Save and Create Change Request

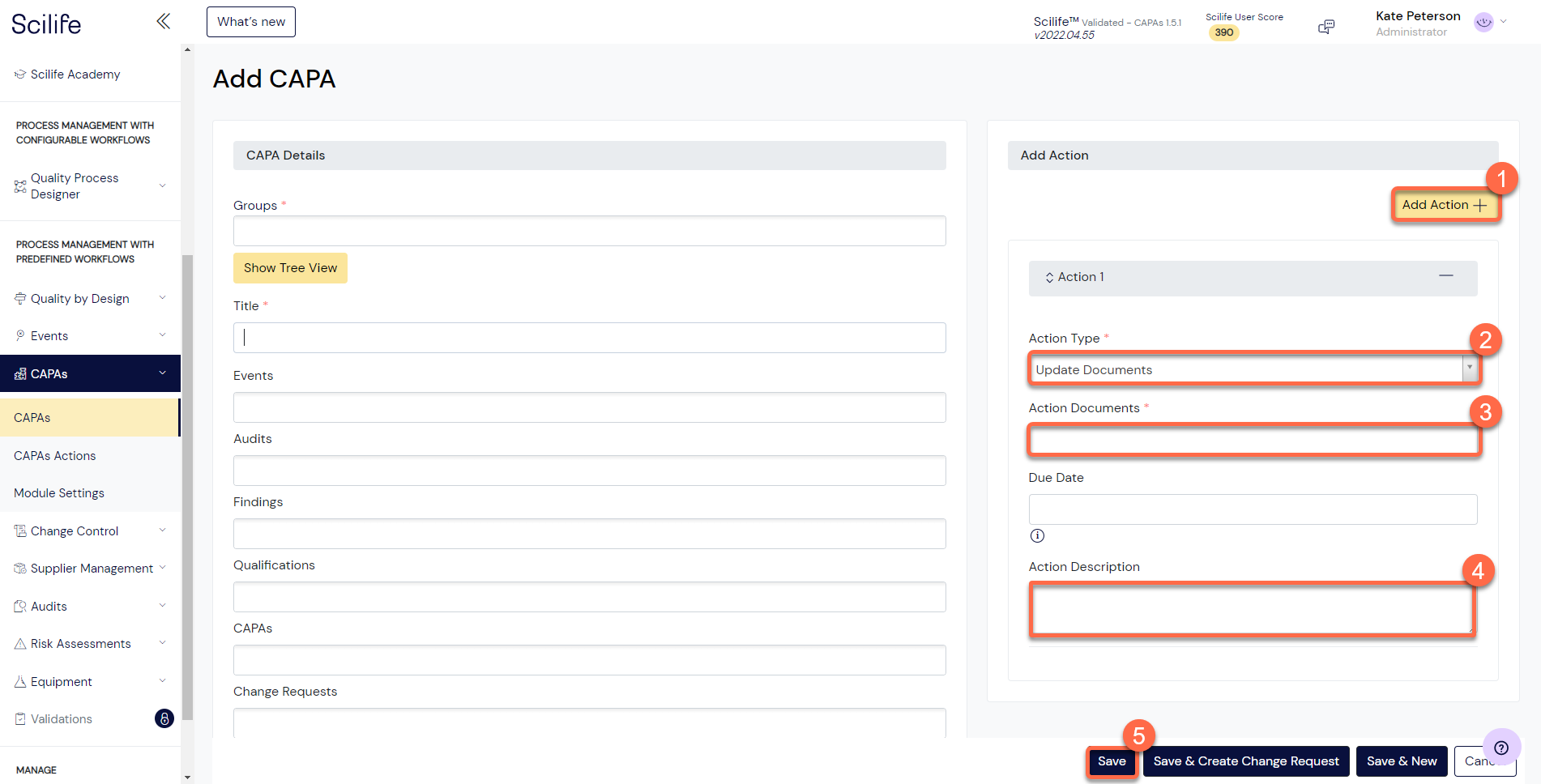pyautogui.click(x=1245, y=761)
